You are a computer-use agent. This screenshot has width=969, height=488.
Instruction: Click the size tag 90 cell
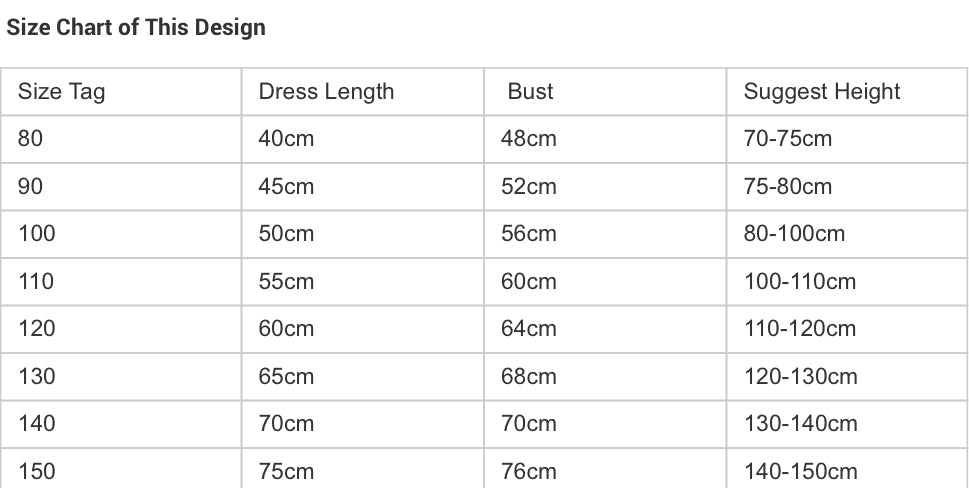click(31, 186)
